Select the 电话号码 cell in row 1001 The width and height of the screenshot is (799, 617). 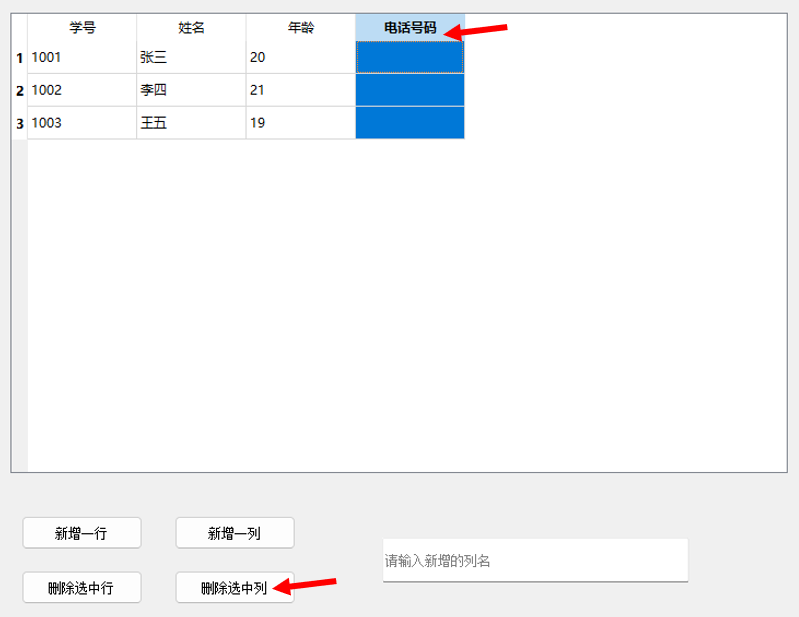pyautogui.click(x=410, y=57)
